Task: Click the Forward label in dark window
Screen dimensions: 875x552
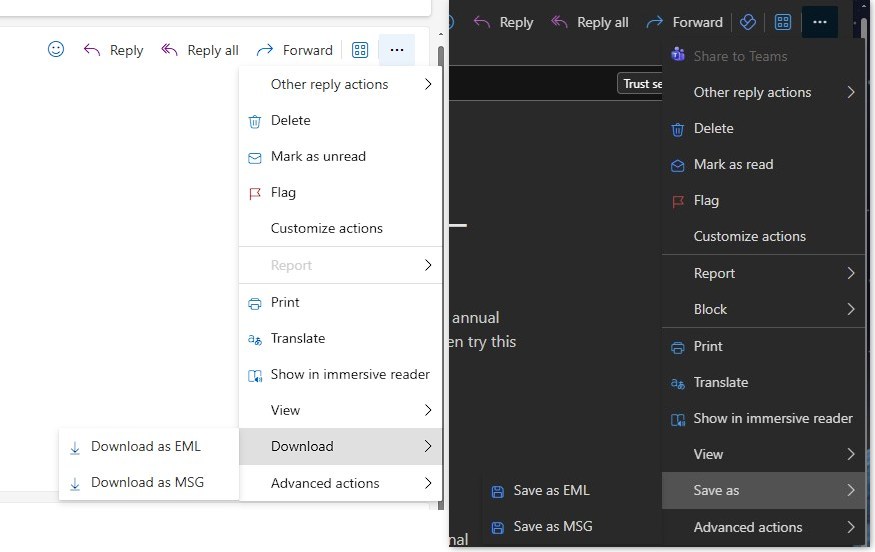Action: click(698, 22)
